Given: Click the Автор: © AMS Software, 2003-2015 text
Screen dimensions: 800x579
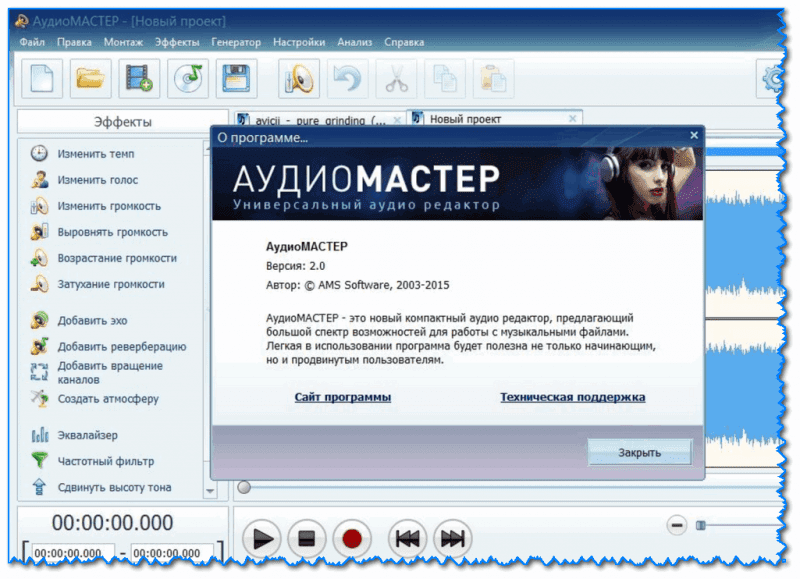Looking at the screenshot, I should [x=358, y=285].
